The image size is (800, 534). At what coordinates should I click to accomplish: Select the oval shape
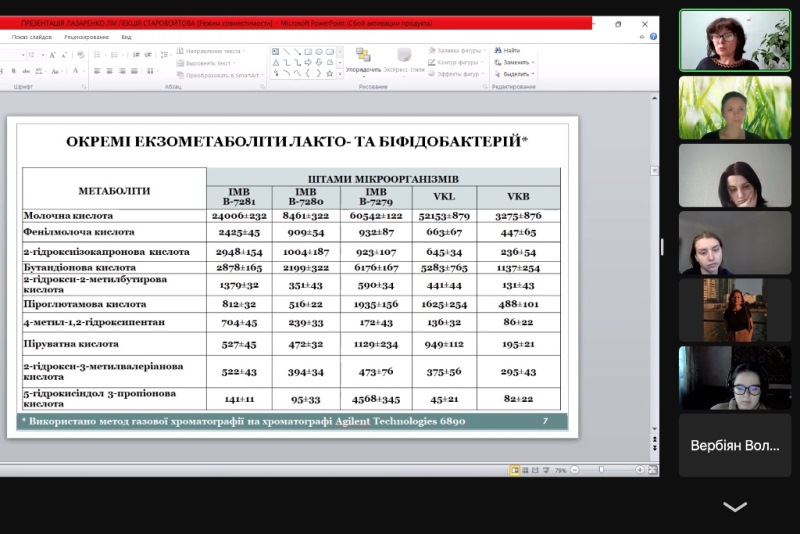point(319,52)
